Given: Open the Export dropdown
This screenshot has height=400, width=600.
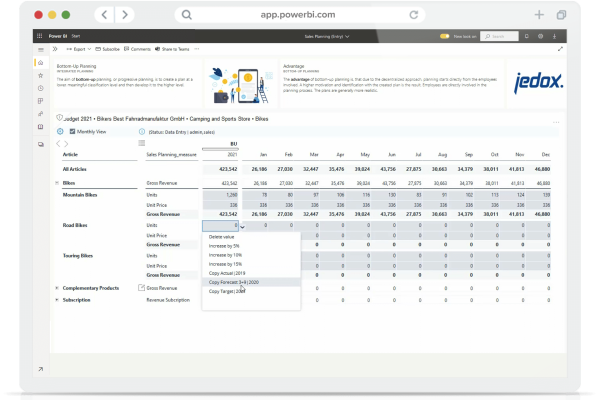Looking at the screenshot, I should 78,49.
